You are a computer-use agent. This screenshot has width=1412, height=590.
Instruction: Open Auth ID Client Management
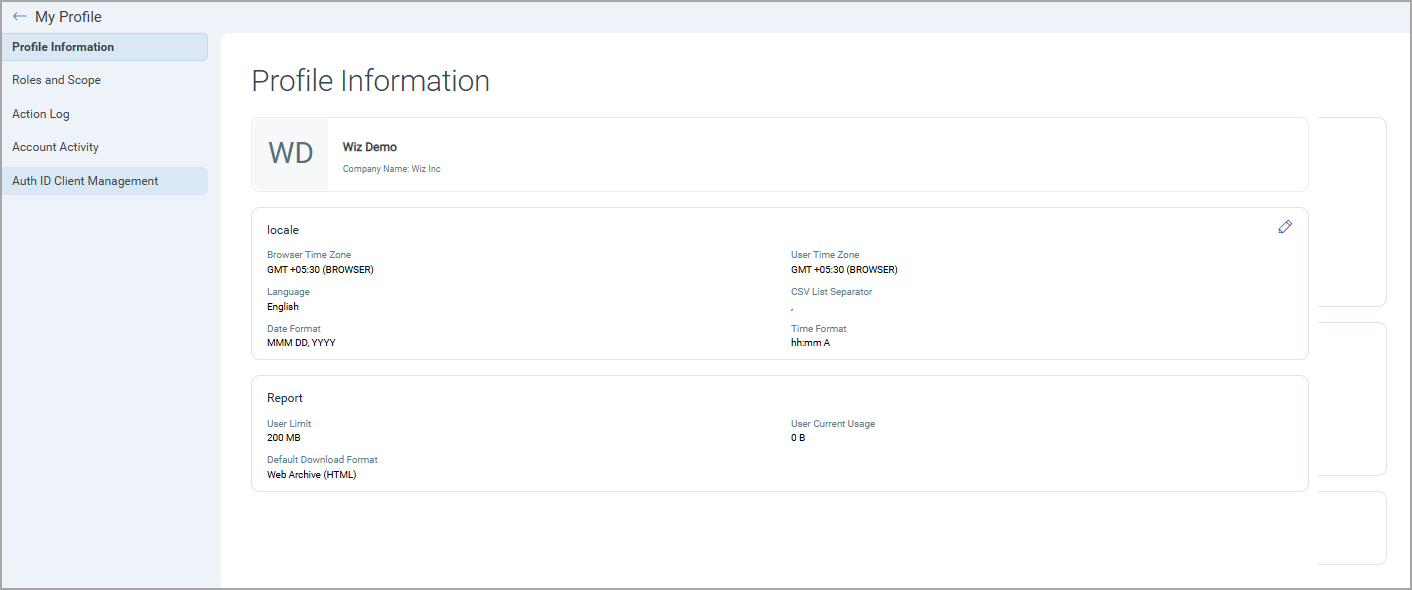85,181
